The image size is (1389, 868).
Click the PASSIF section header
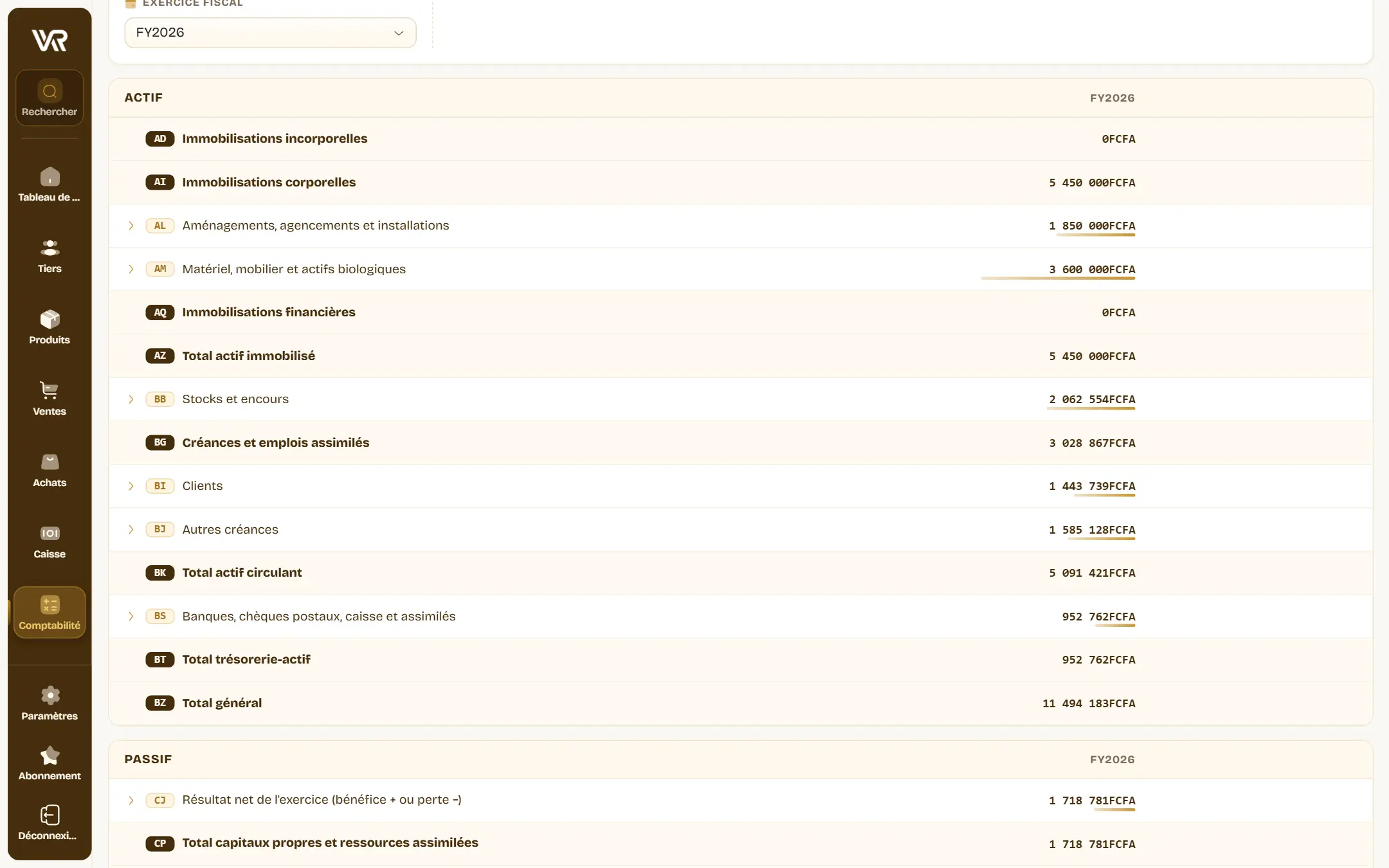[148, 759]
